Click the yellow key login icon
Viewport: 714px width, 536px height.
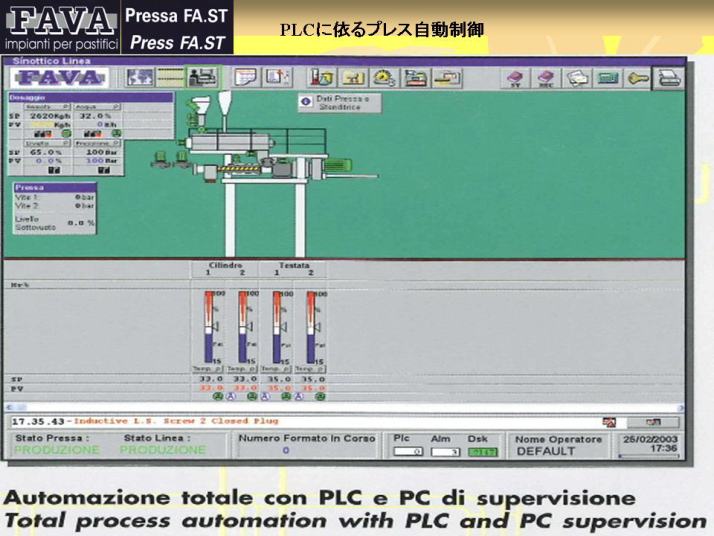point(637,78)
